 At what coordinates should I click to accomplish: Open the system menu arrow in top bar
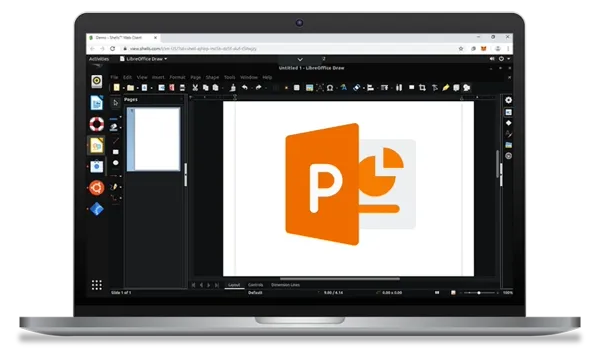[509, 59]
